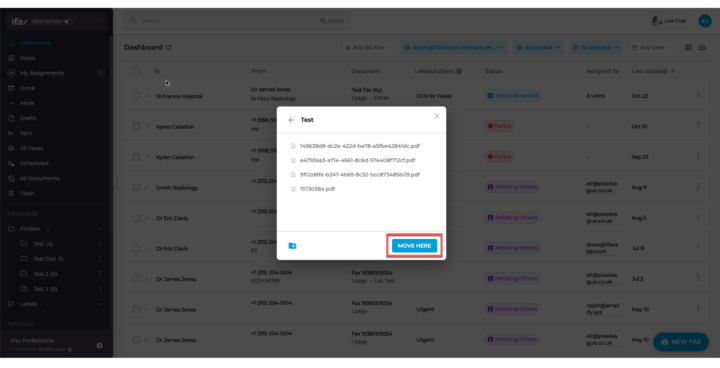Open Test Doc (1) folder
The height and width of the screenshot is (368, 720).
pyautogui.click(x=48, y=259)
